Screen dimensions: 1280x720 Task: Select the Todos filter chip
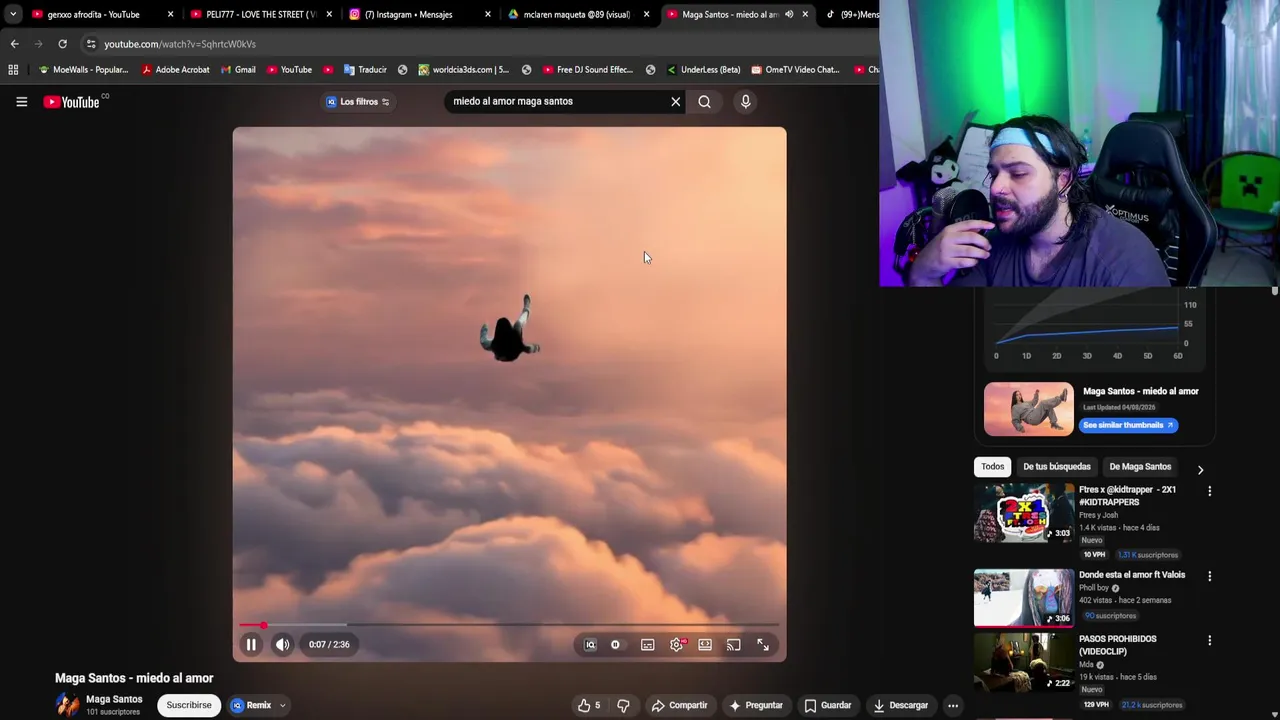992,467
